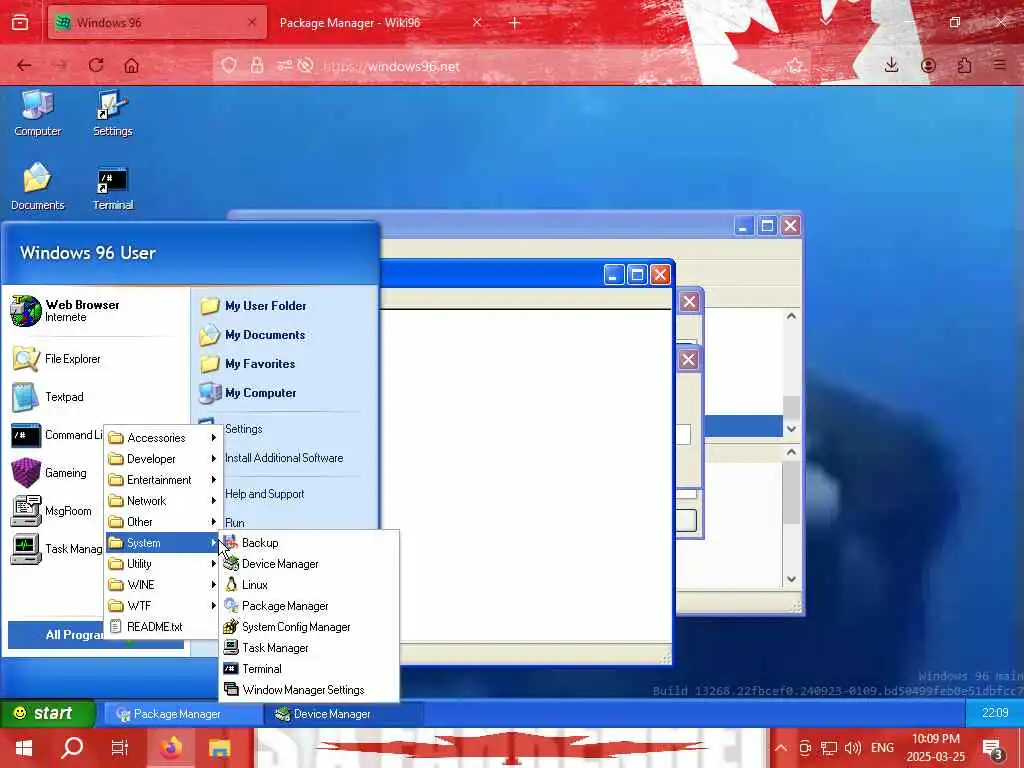Open Command Line black terminal icon
The image size is (1024, 768).
(26, 435)
